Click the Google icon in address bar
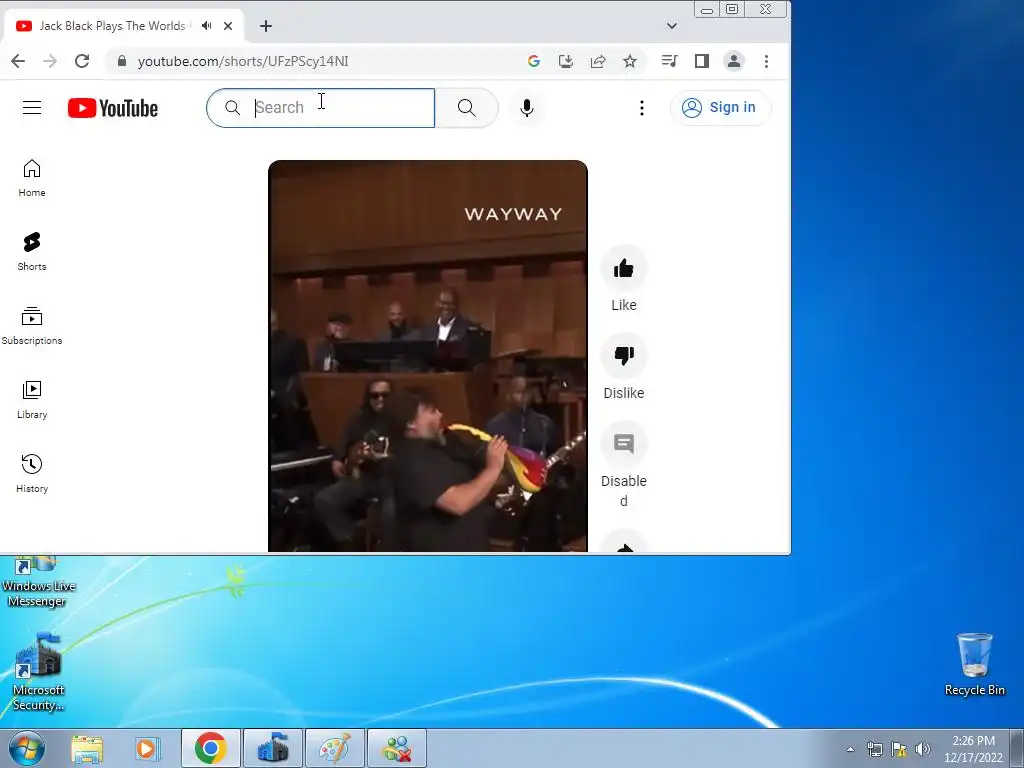The height and width of the screenshot is (768, 1024). (534, 61)
